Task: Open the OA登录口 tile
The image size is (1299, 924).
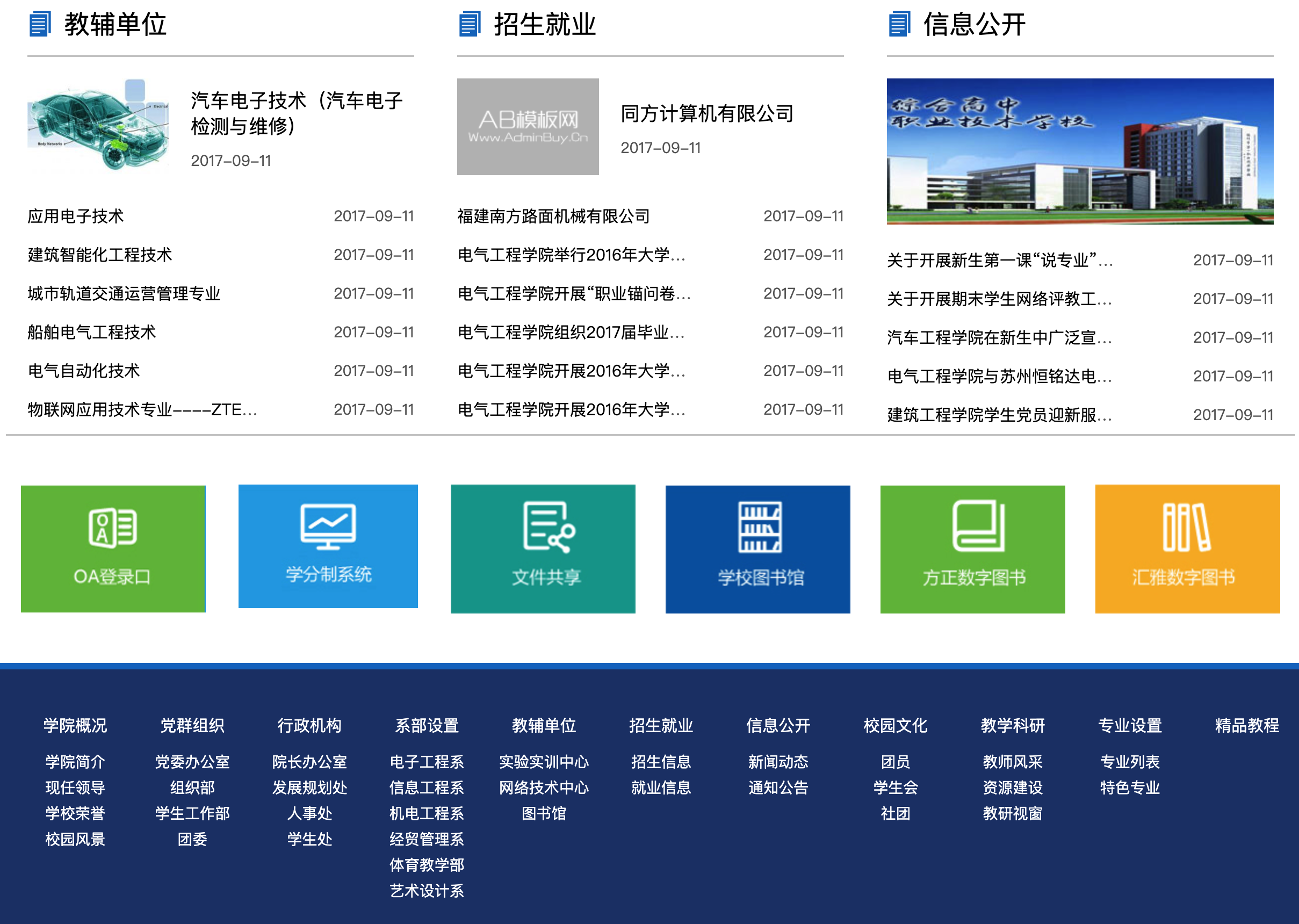Action: pyautogui.click(x=113, y=548)
